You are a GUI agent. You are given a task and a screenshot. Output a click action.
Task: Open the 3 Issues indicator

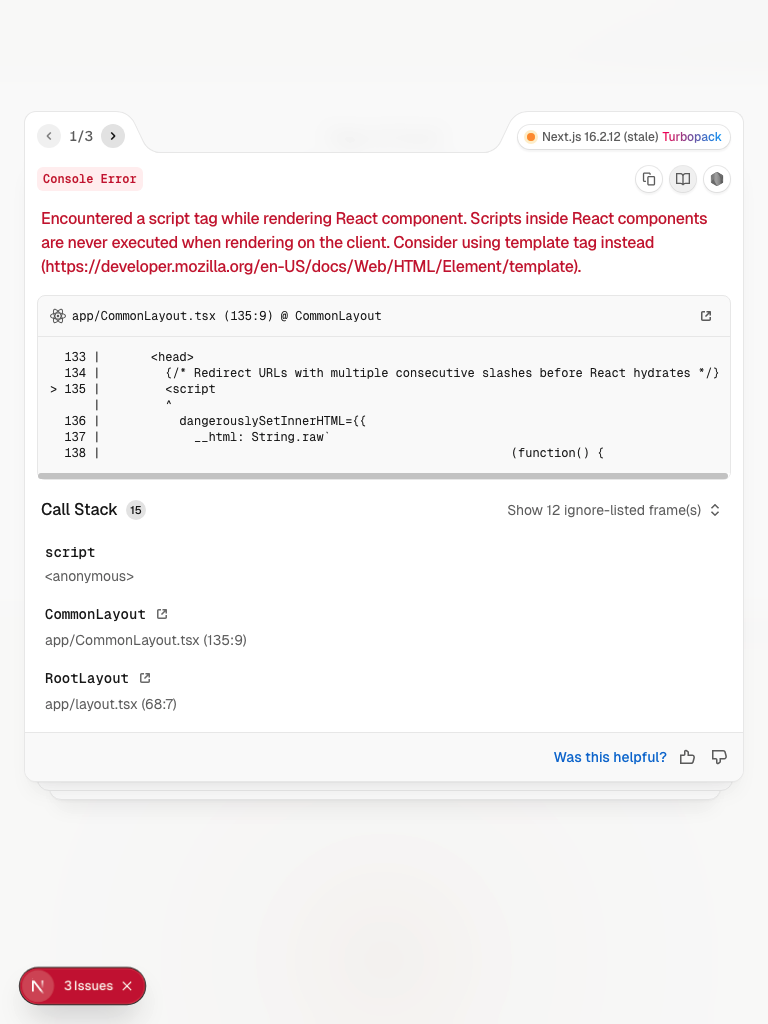[88, 986]
